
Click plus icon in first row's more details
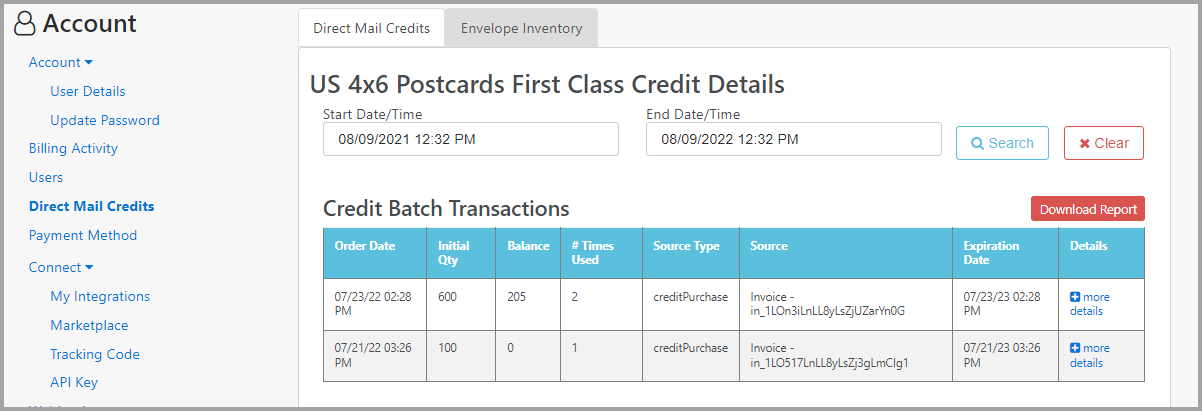[1075, 297]
